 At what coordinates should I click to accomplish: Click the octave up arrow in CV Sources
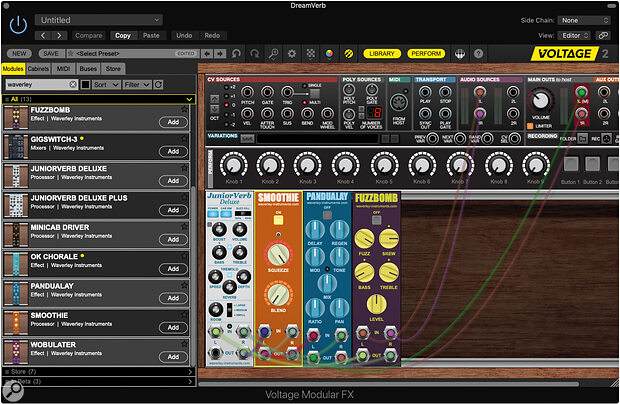[215, 98]
